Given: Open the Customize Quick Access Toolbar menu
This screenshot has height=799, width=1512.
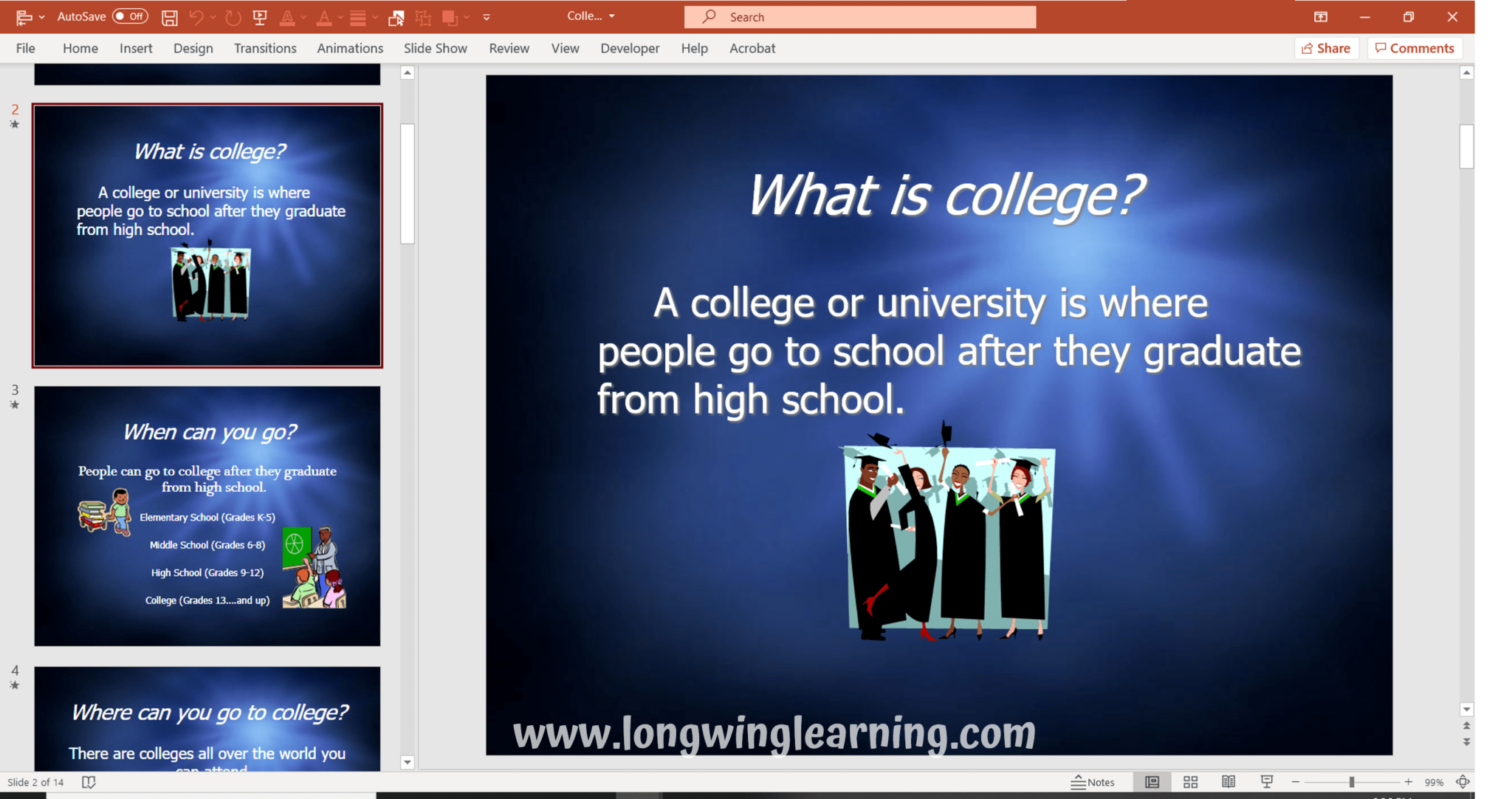Looking at the screenshot, I should click(x=487, y=16).
